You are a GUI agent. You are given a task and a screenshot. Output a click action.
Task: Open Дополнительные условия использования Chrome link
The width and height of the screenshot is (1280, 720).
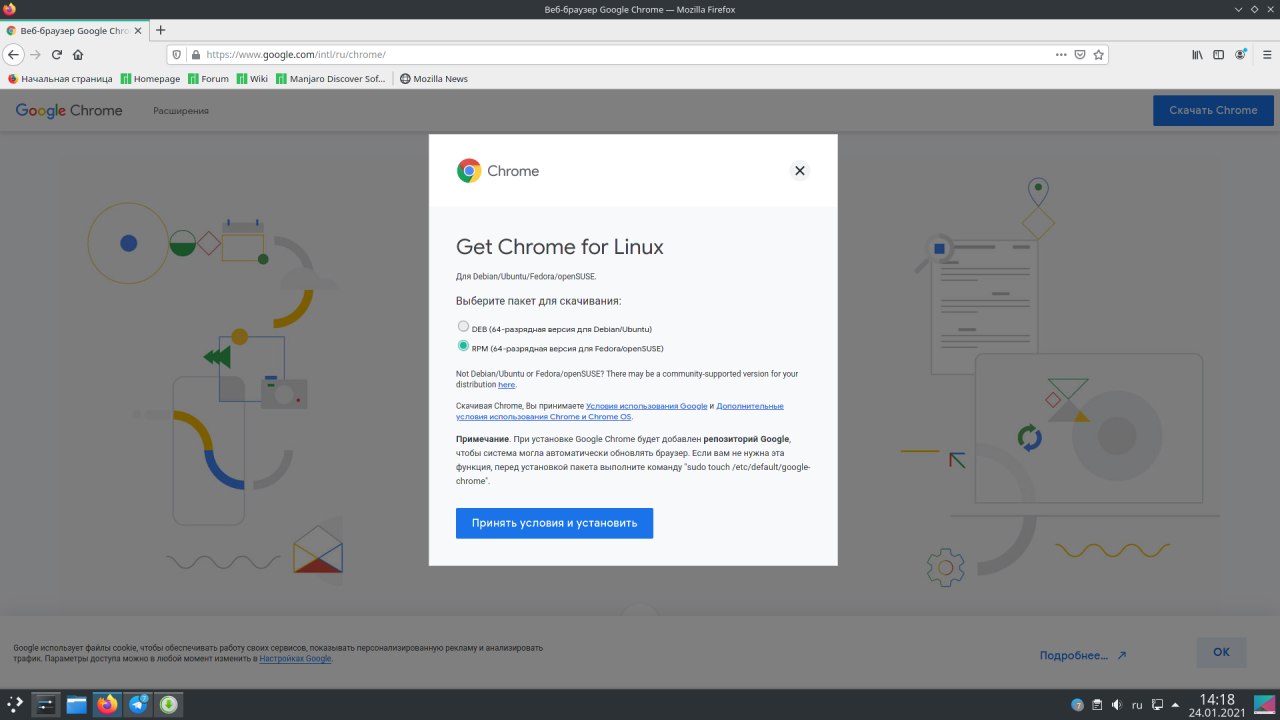pyautogui.click(x=620, y=411)
